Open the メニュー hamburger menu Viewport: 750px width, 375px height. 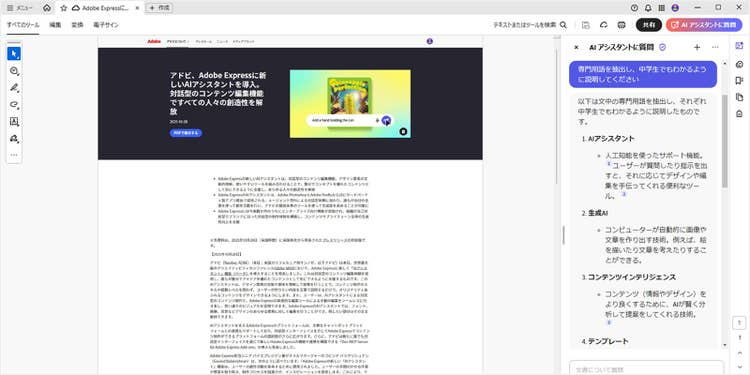click(20, 8)
